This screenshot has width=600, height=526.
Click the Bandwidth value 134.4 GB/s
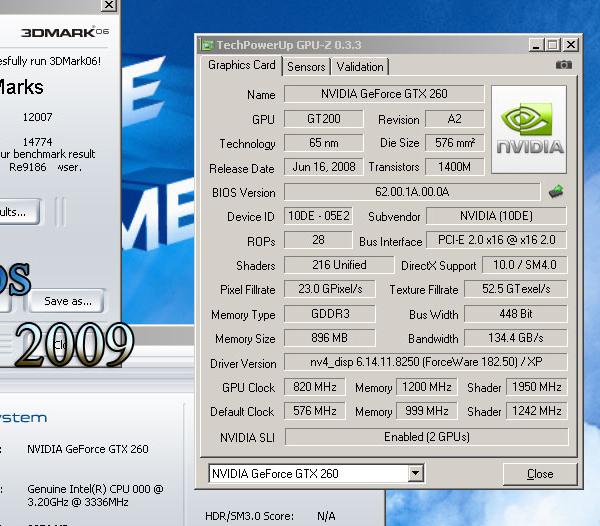click(516, 338)
